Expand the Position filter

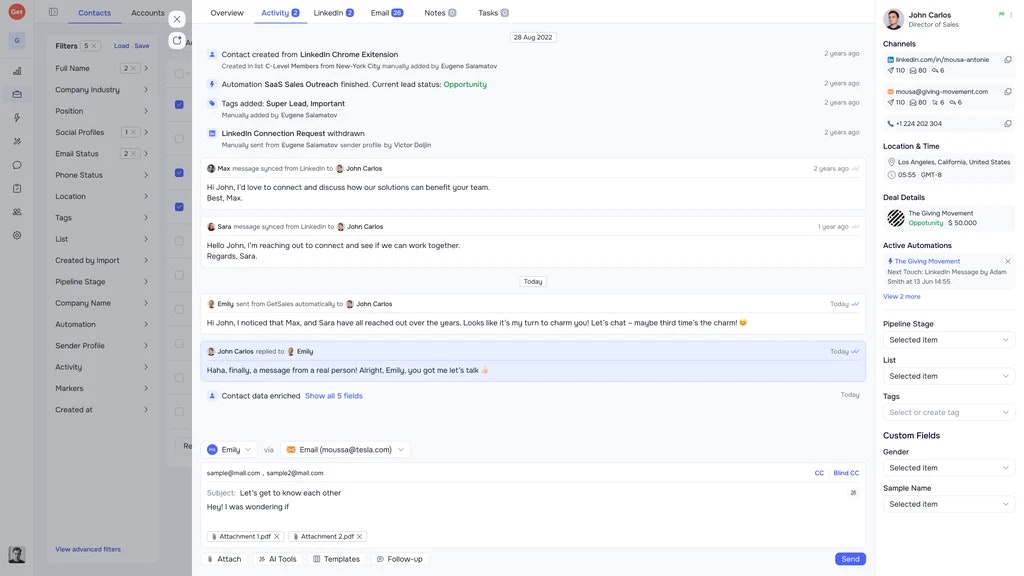[x=101, y=111]
